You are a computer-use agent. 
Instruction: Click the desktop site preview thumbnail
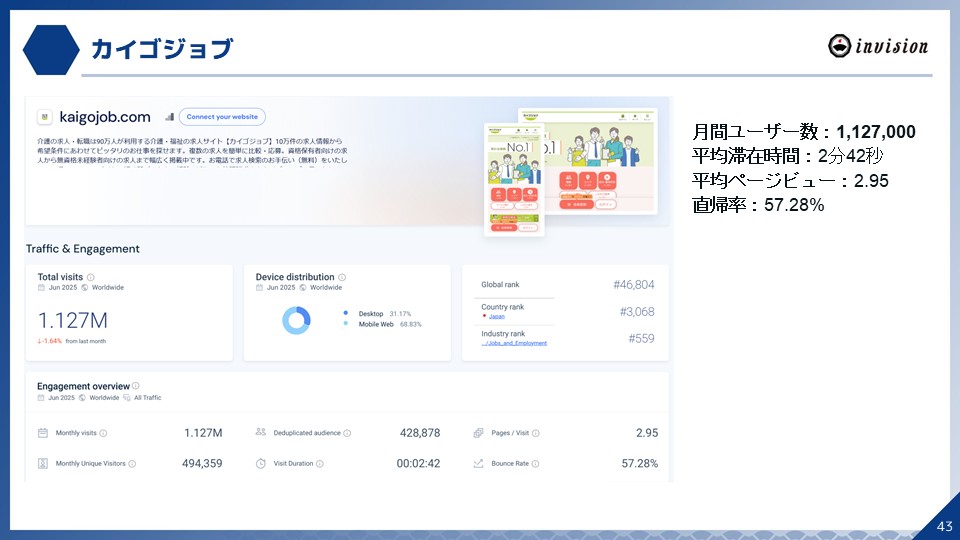click(x=601, y=162)
